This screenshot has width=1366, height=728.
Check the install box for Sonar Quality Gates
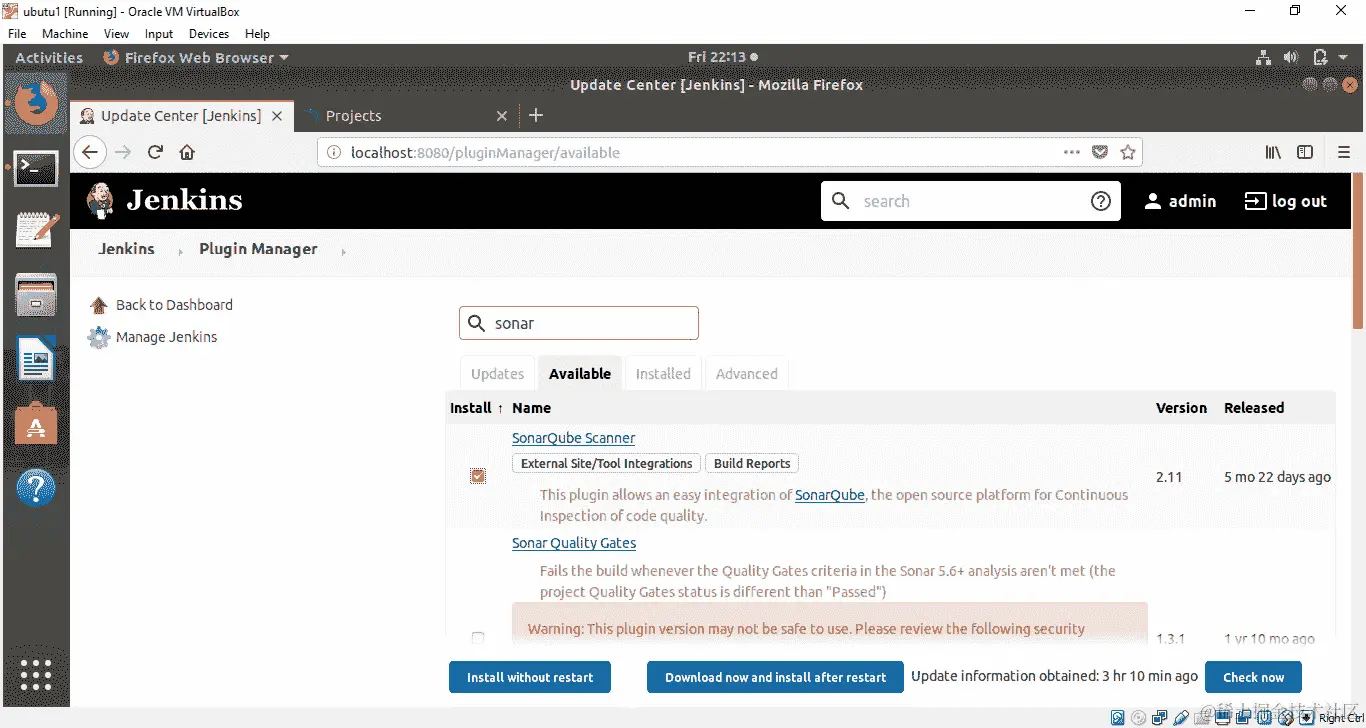[478, 637]
